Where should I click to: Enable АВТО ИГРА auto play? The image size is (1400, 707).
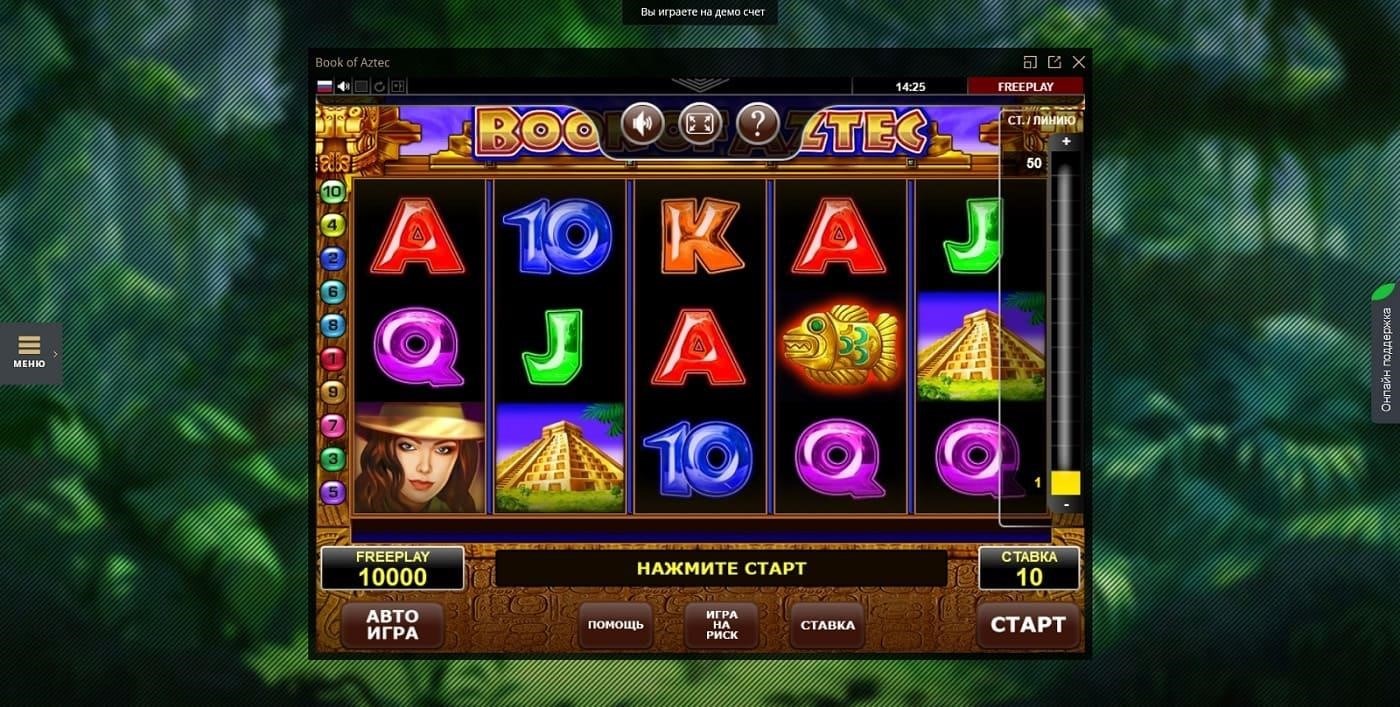coord(392,625)
